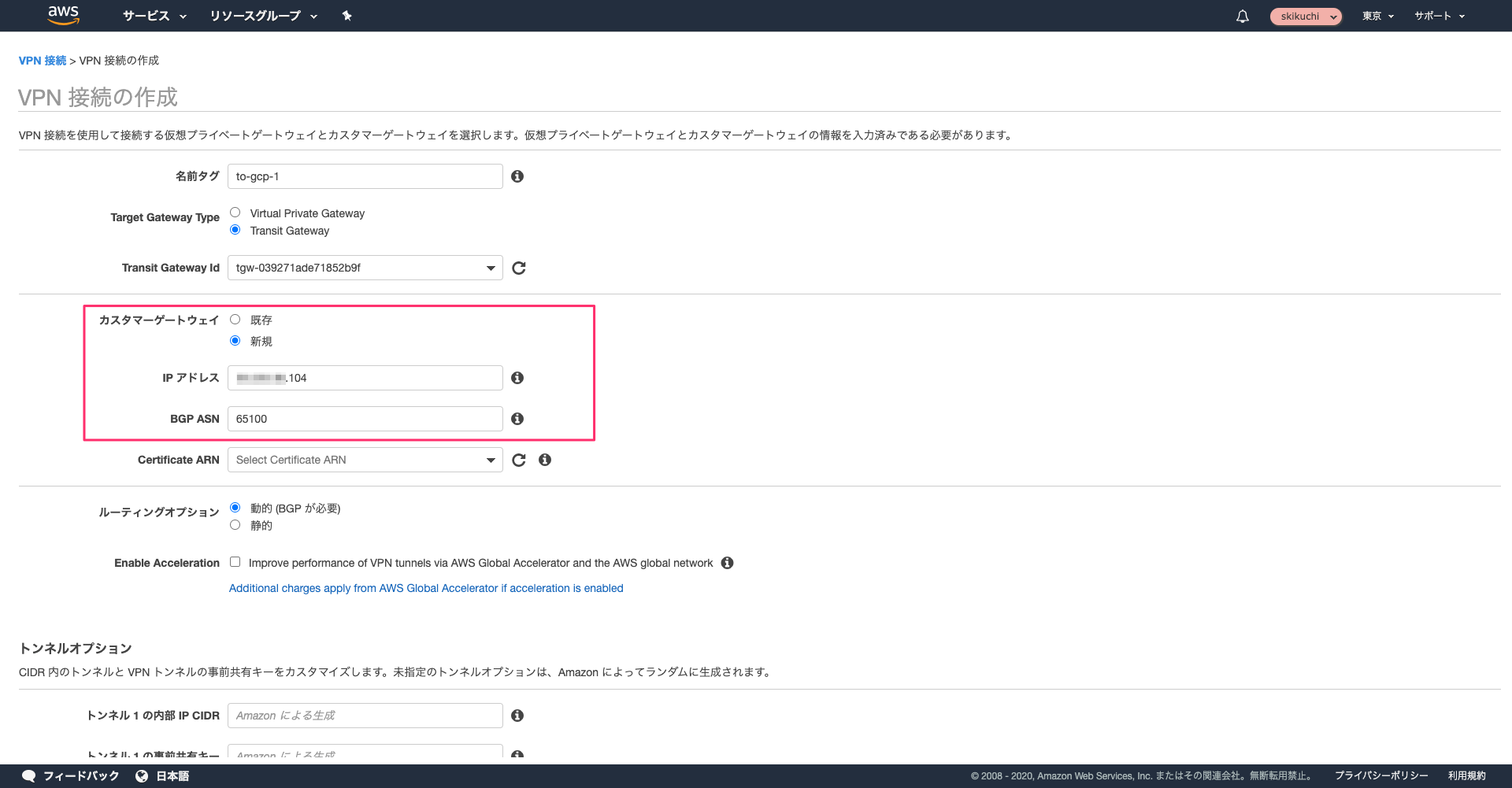Click the VPN 接続 breadcrumb link

point(43,60)
